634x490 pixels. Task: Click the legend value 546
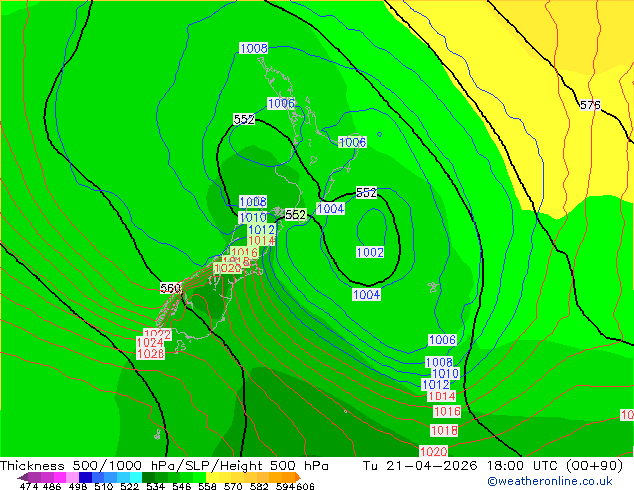point(182,486)
